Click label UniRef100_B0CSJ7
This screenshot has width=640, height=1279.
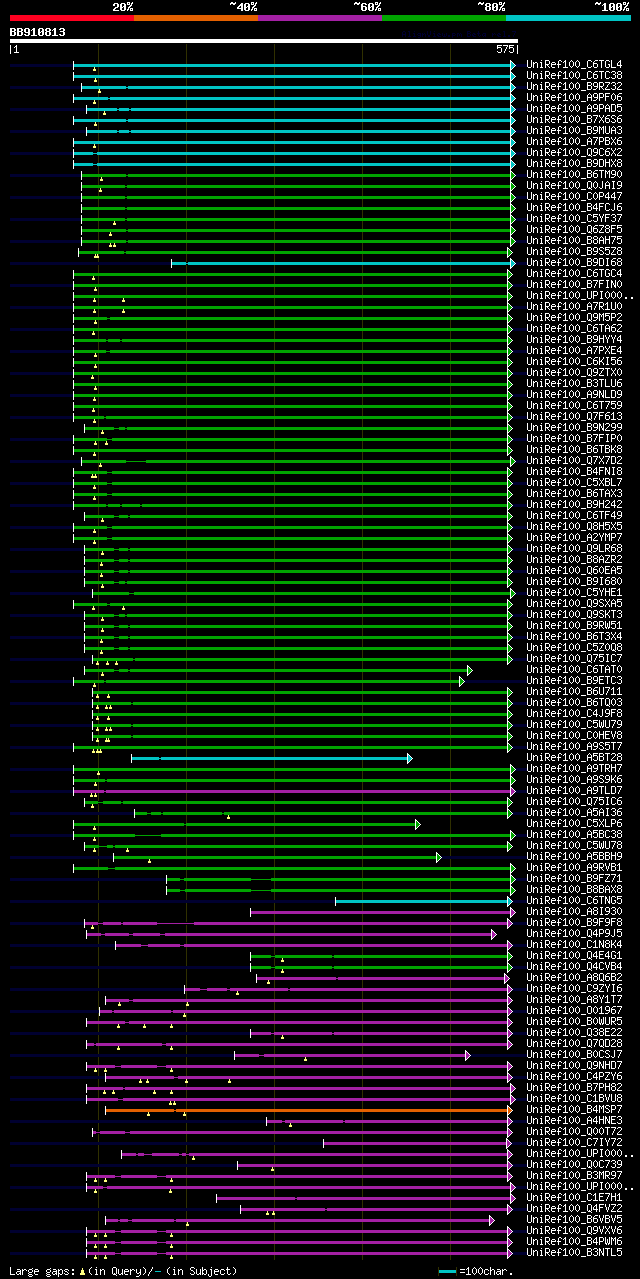pyautogui.click(x=574, y=1055)
